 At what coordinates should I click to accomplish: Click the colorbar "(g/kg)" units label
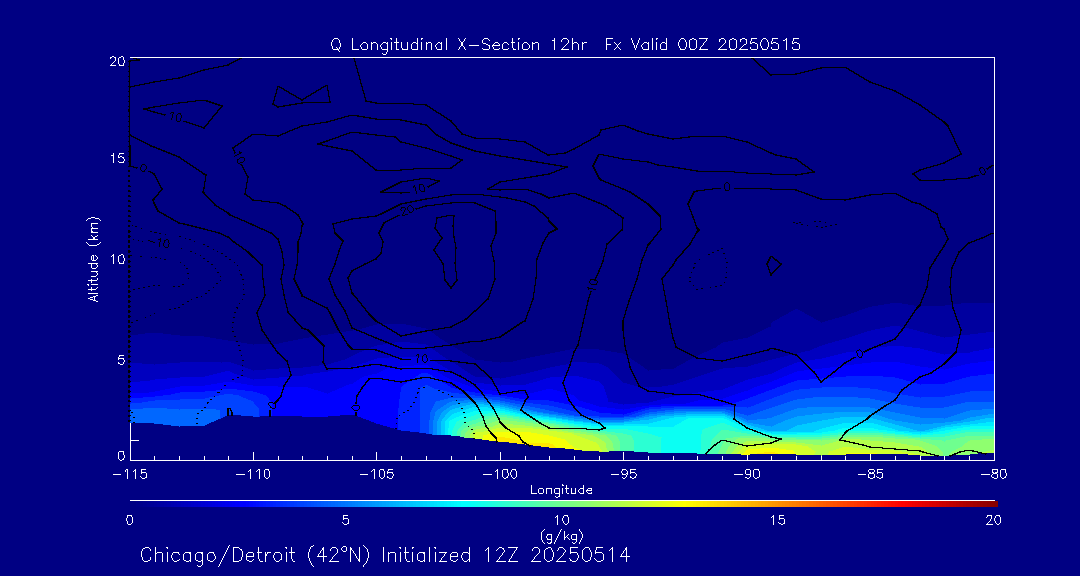[x=561, y=535]
